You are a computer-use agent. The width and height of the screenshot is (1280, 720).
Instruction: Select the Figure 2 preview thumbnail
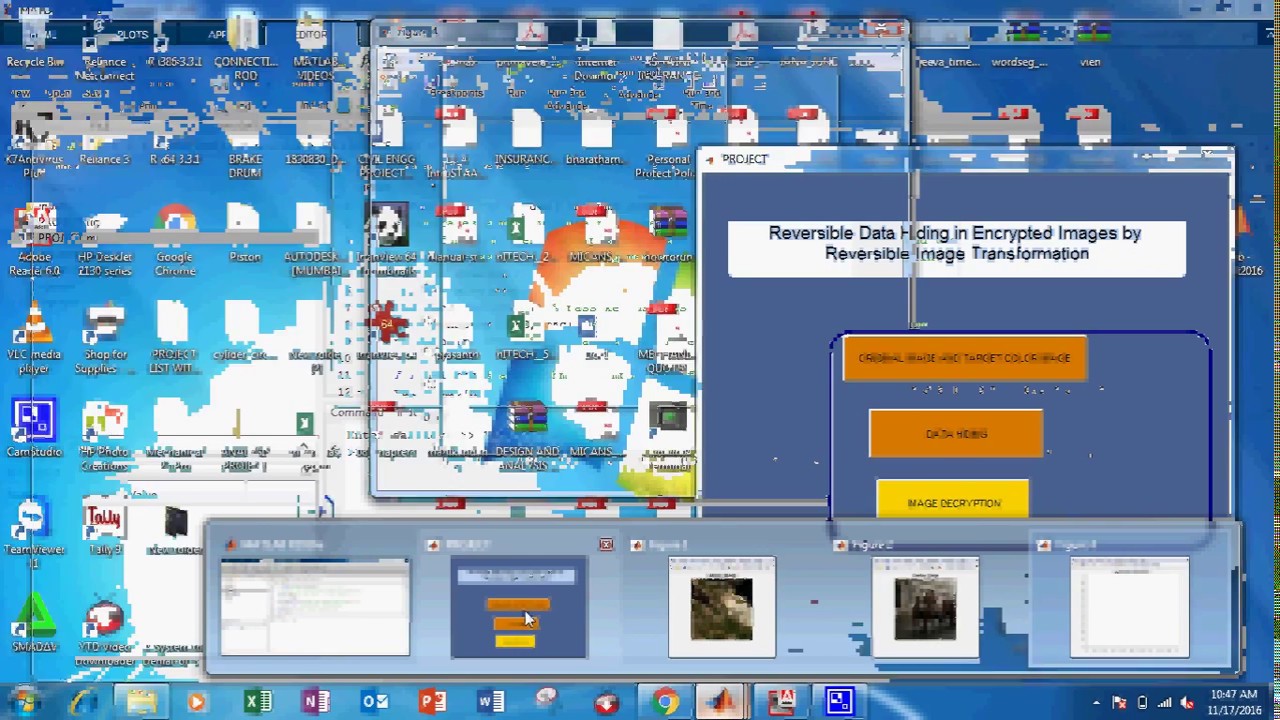(925, 608)
